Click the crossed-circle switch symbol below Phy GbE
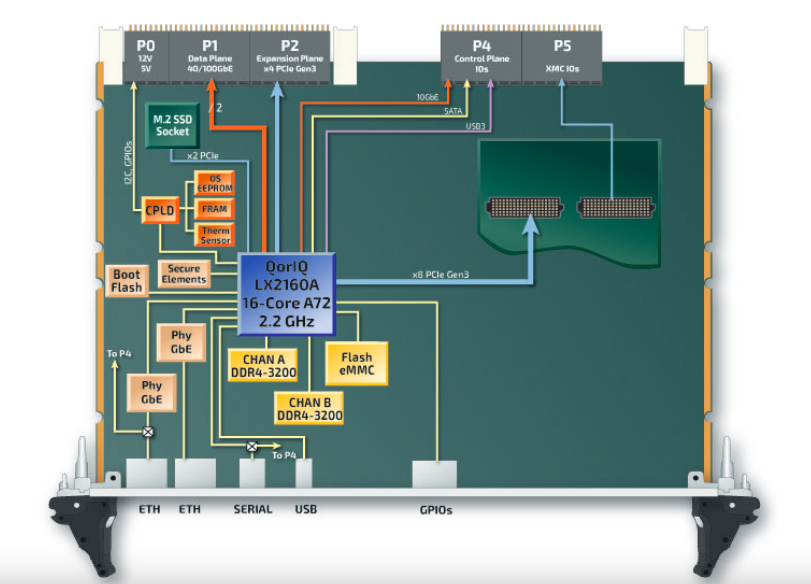Screen dimensions: 811x584 point(148,431)
